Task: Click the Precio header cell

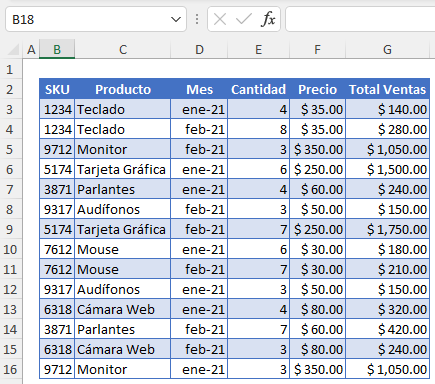Action: [x=317, y=89]
